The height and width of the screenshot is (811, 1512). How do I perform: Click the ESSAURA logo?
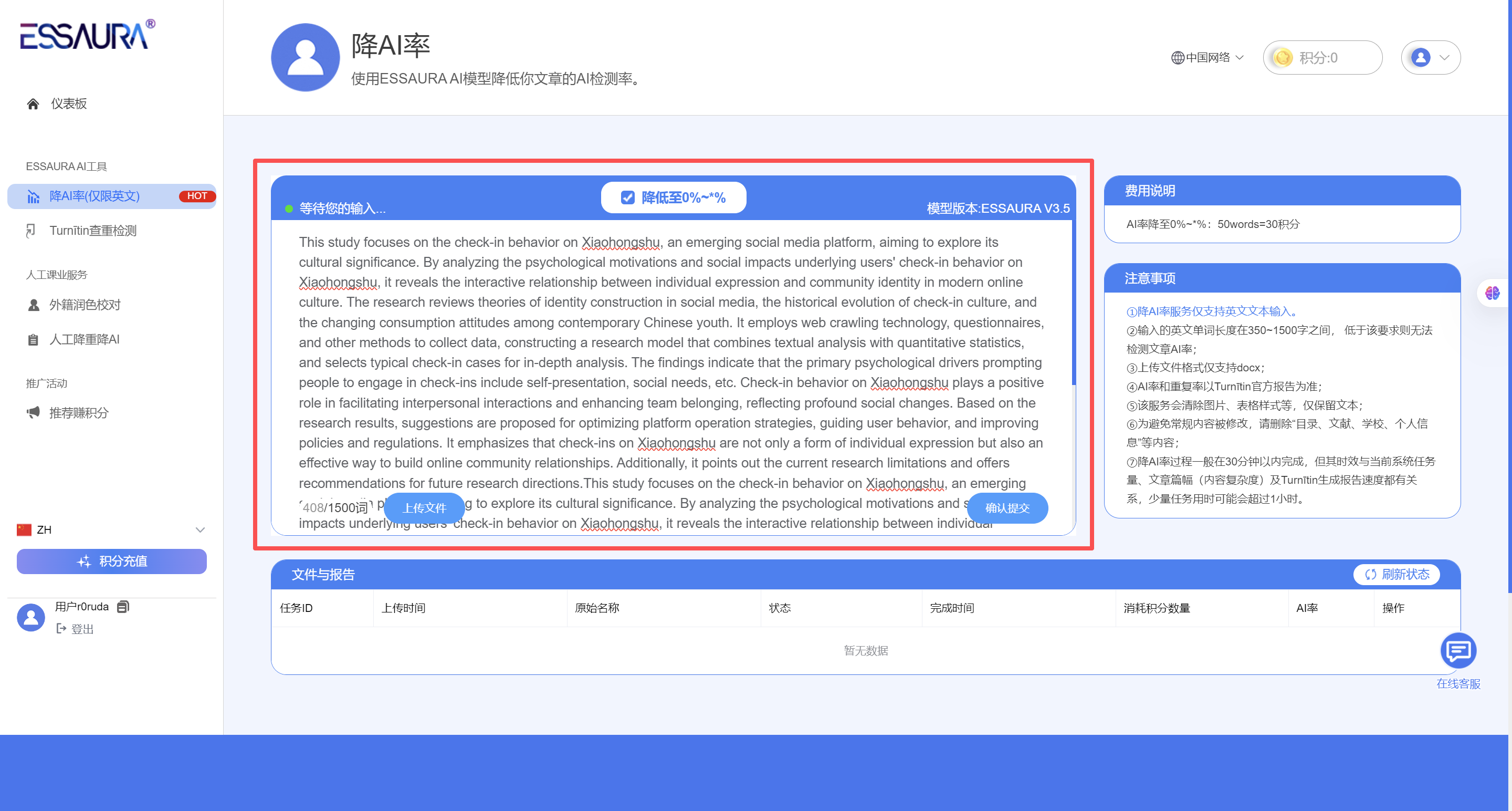88,36
